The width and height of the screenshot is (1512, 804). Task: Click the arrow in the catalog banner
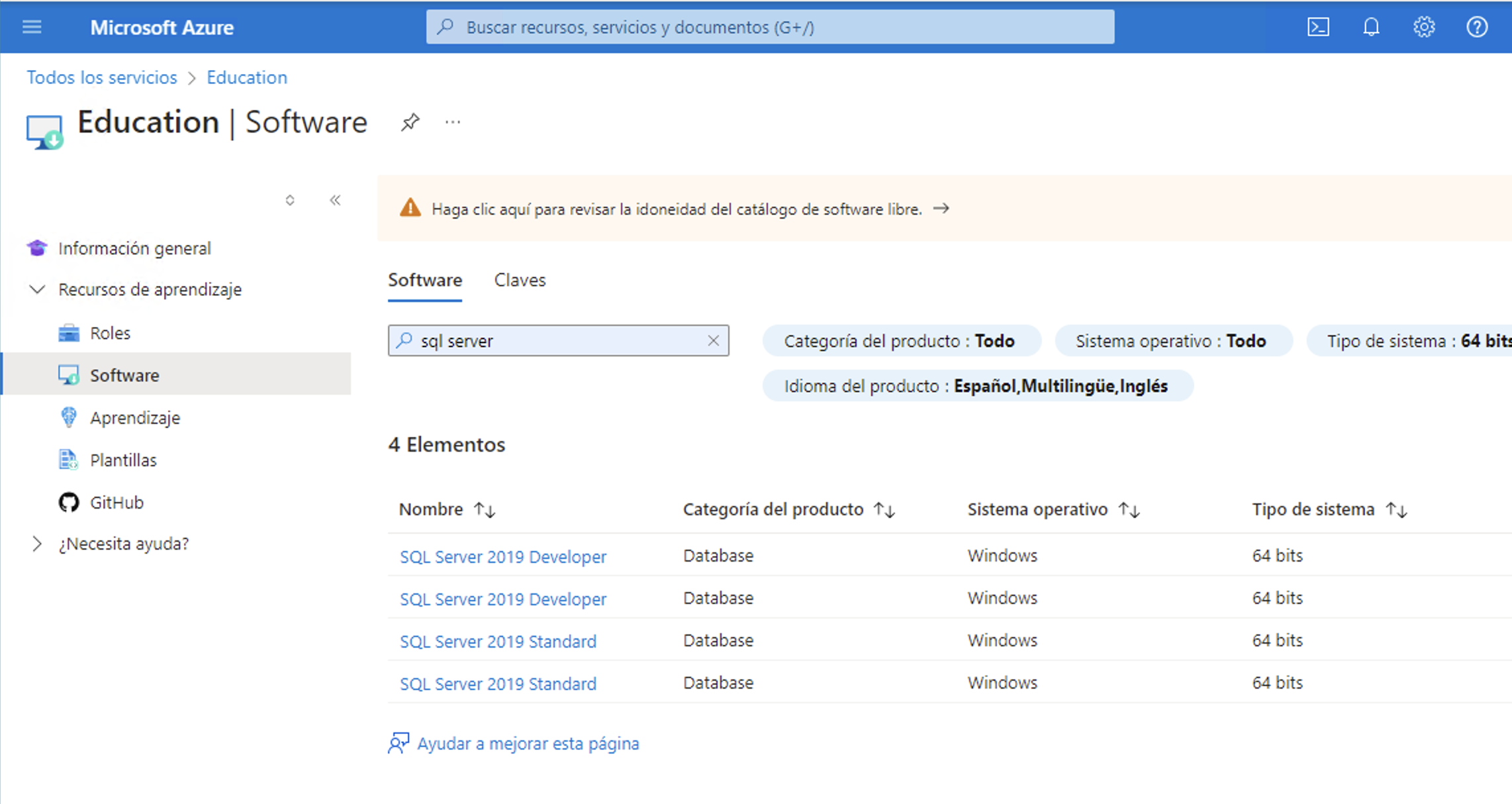click(941, 209)
